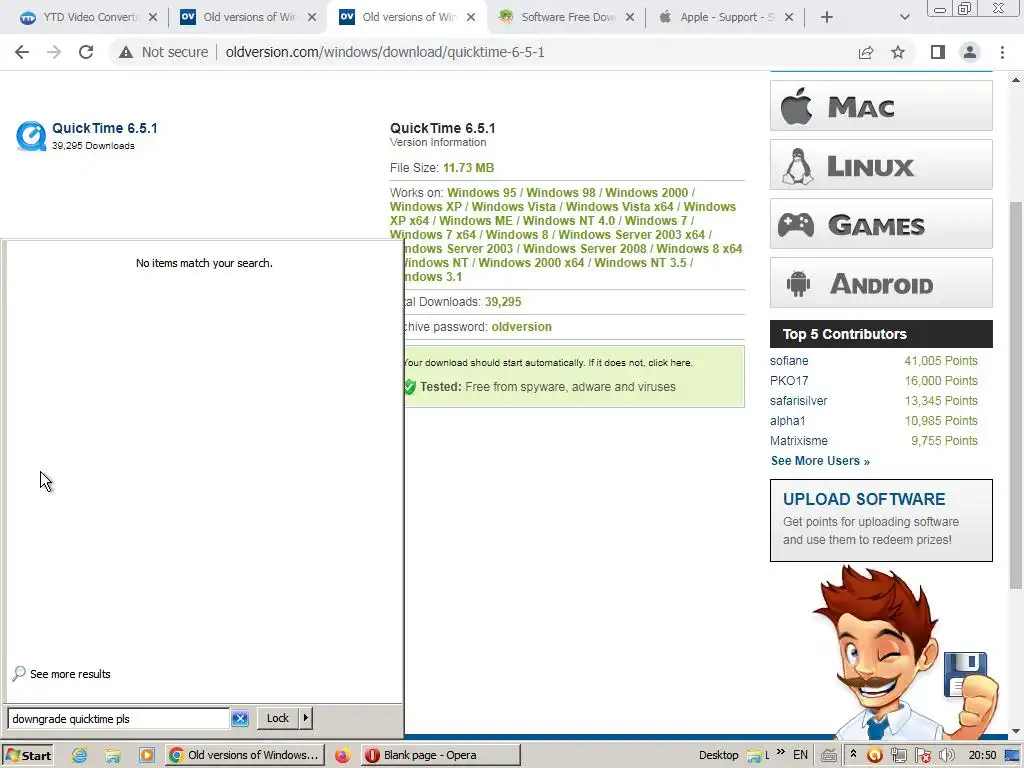Click See more results in Start menu
Screen dimensions: 1024x768
(62, 674)
